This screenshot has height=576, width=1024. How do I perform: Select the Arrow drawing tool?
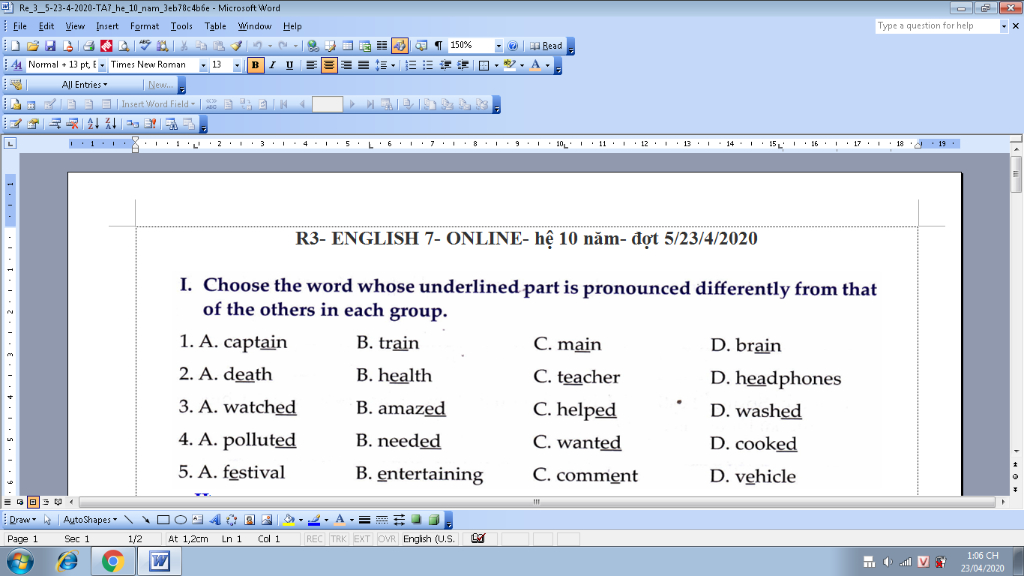click(146, 520)
